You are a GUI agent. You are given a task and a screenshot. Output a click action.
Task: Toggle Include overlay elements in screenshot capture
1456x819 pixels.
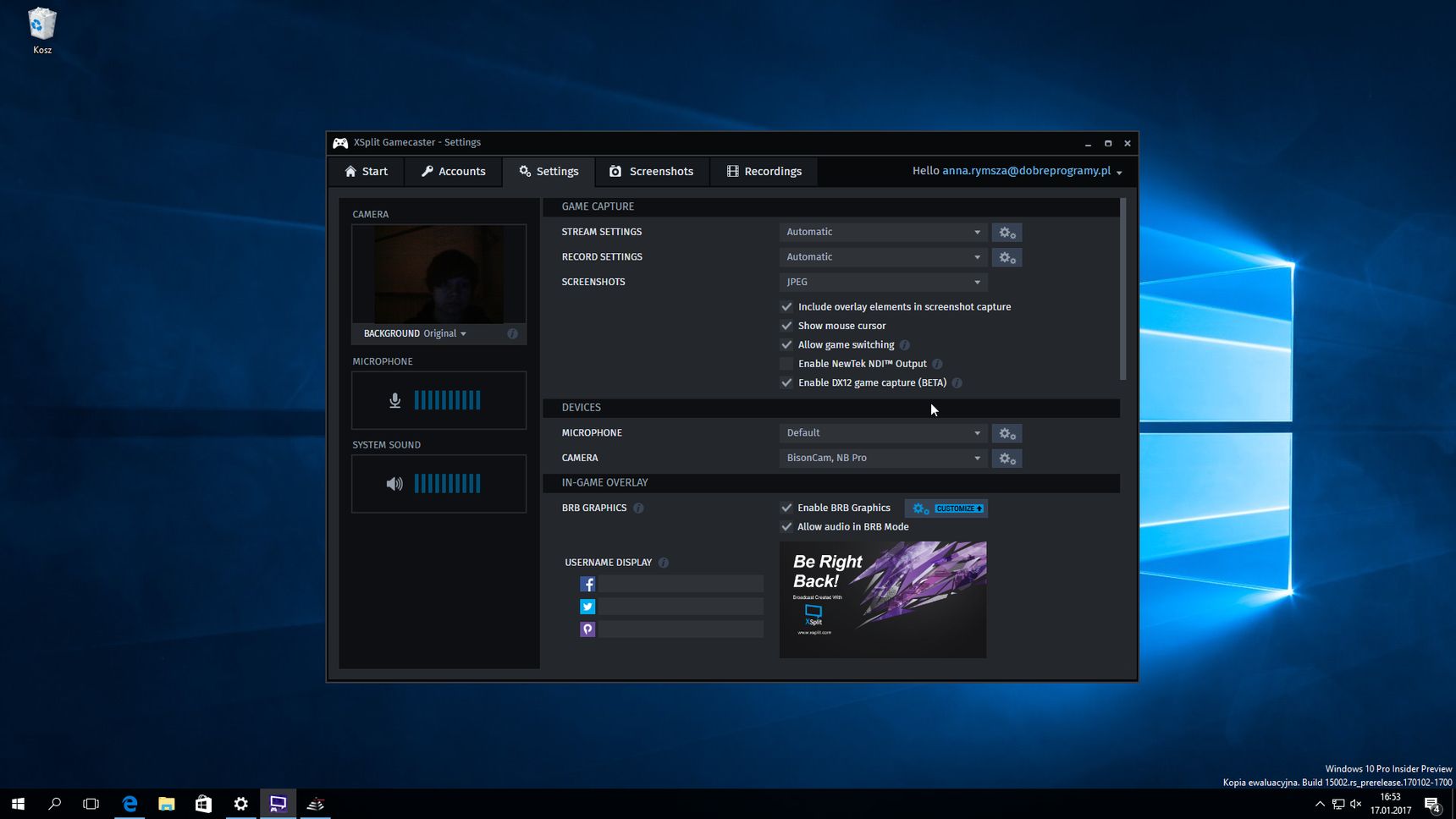pyautogui.click(x=786, y=307)
